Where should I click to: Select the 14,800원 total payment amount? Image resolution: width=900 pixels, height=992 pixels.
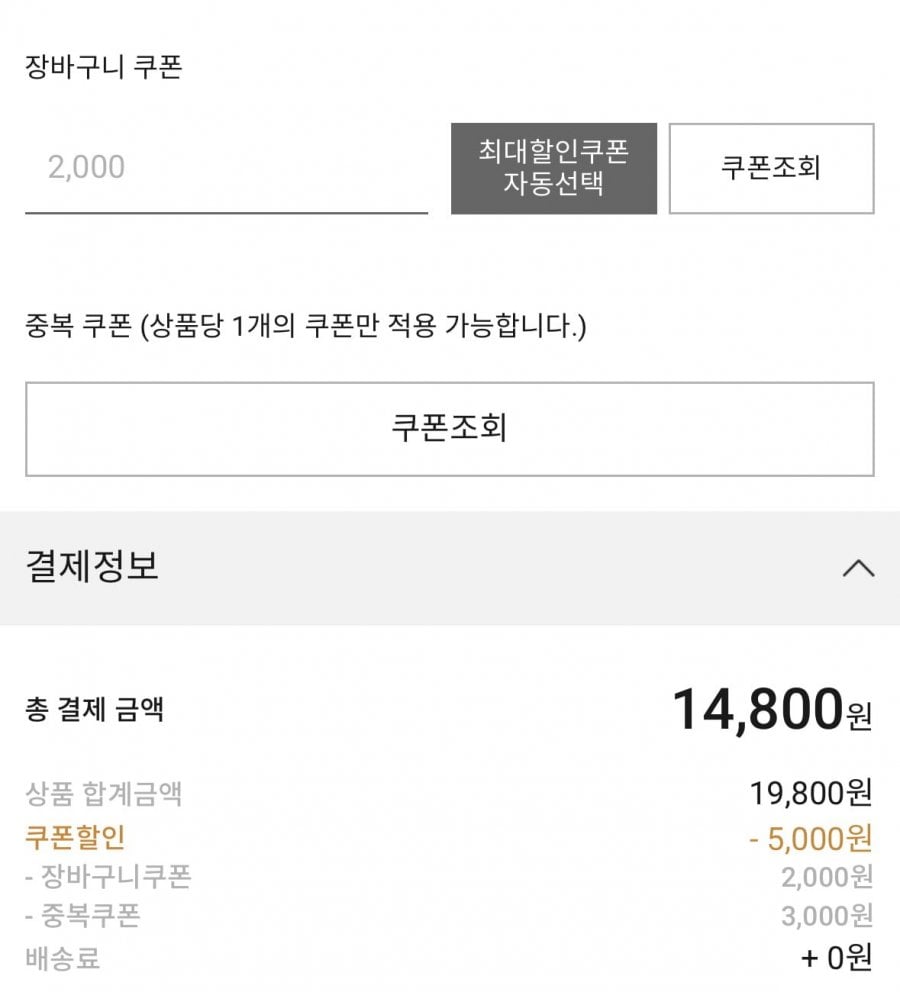point(771,710)
